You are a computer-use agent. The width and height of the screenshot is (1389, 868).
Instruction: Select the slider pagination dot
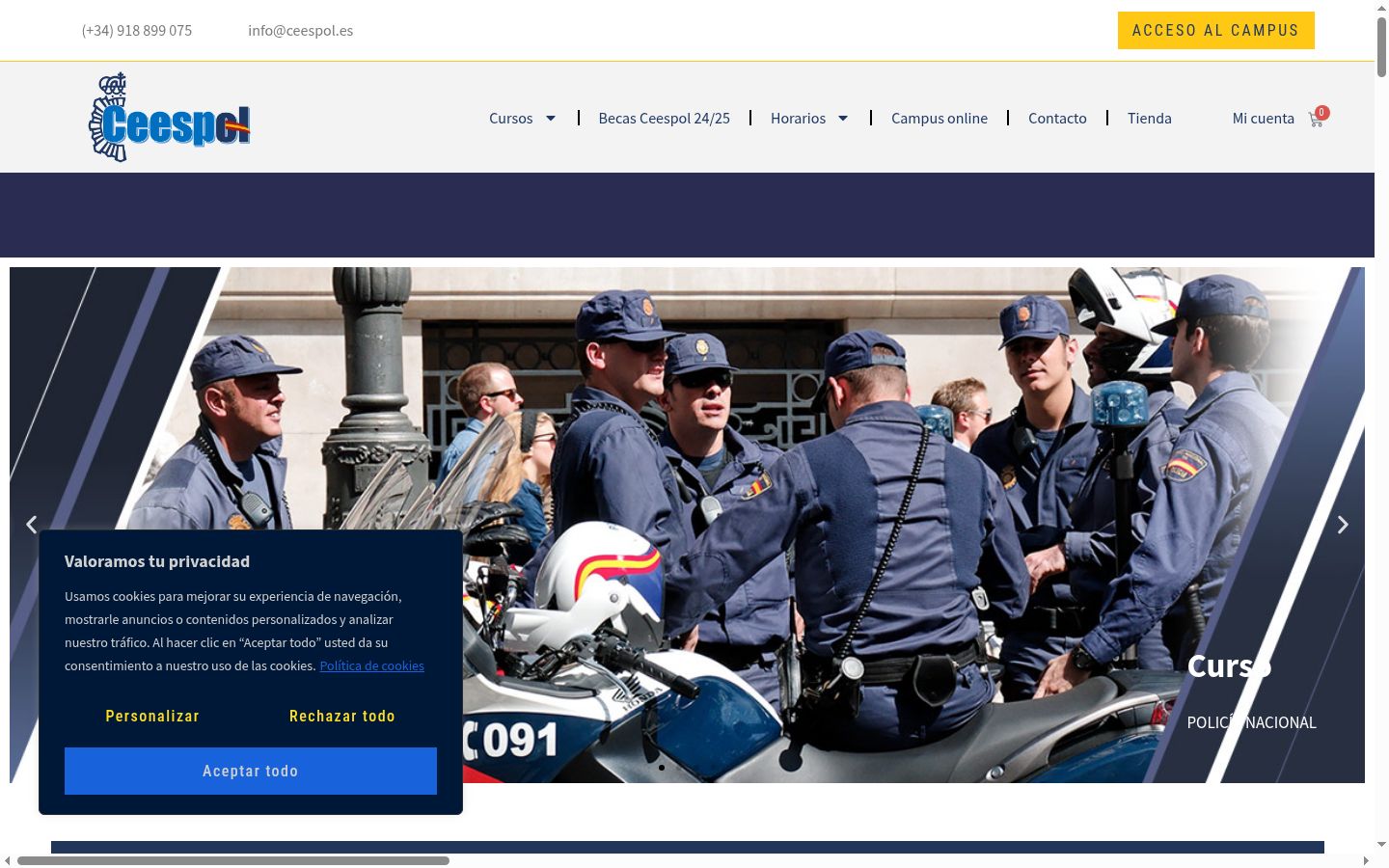click(662, 768)
